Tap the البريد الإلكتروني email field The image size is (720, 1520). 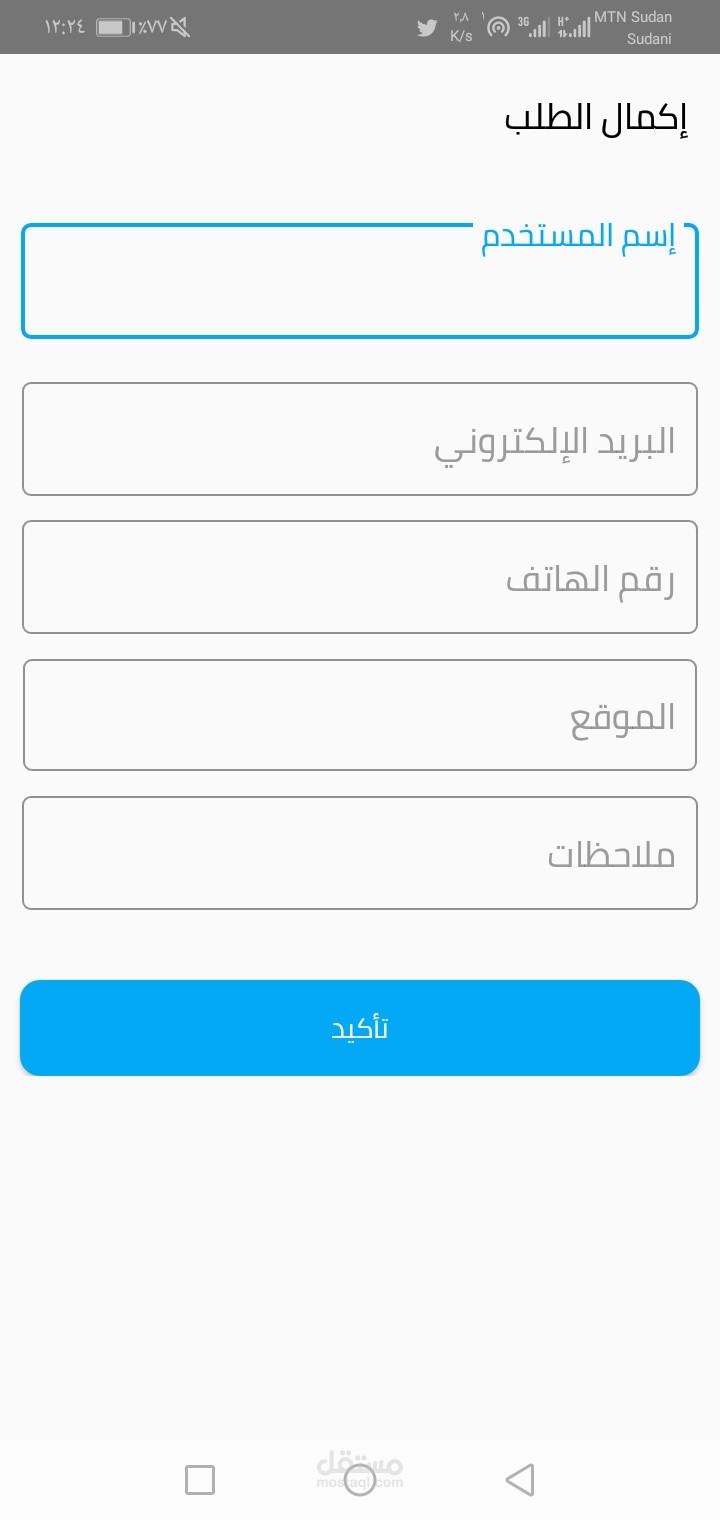pos(360,439)
